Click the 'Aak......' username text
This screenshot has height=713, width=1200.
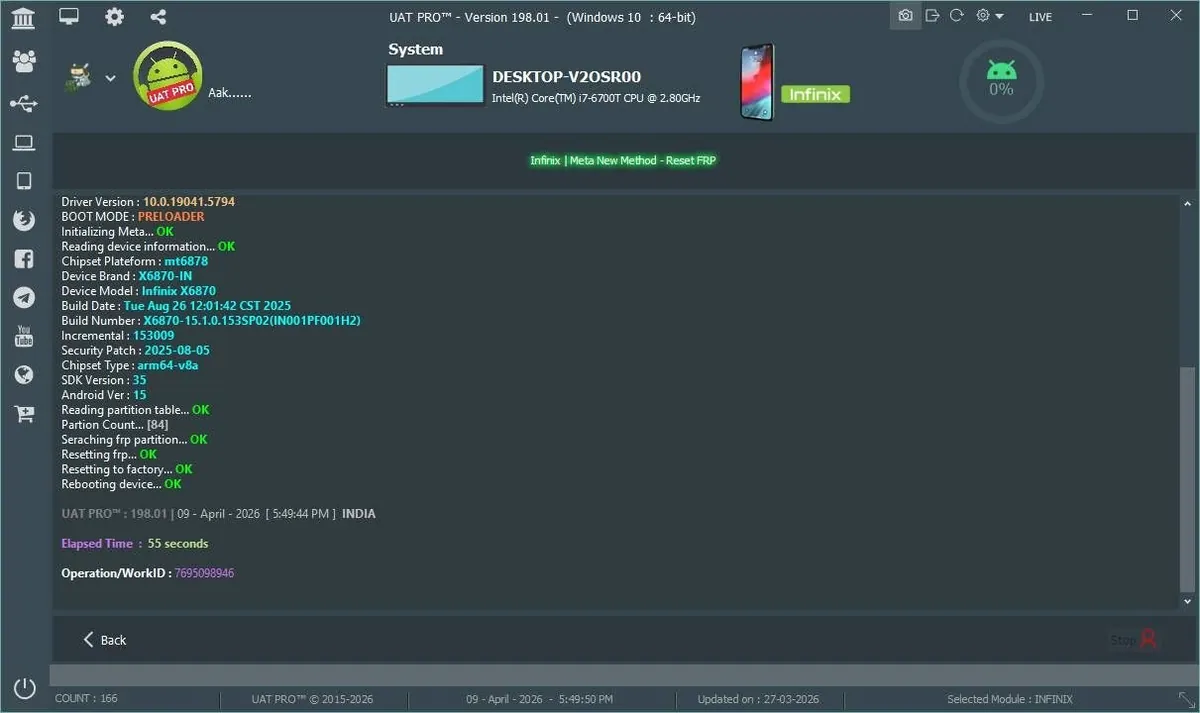point(230,93)
